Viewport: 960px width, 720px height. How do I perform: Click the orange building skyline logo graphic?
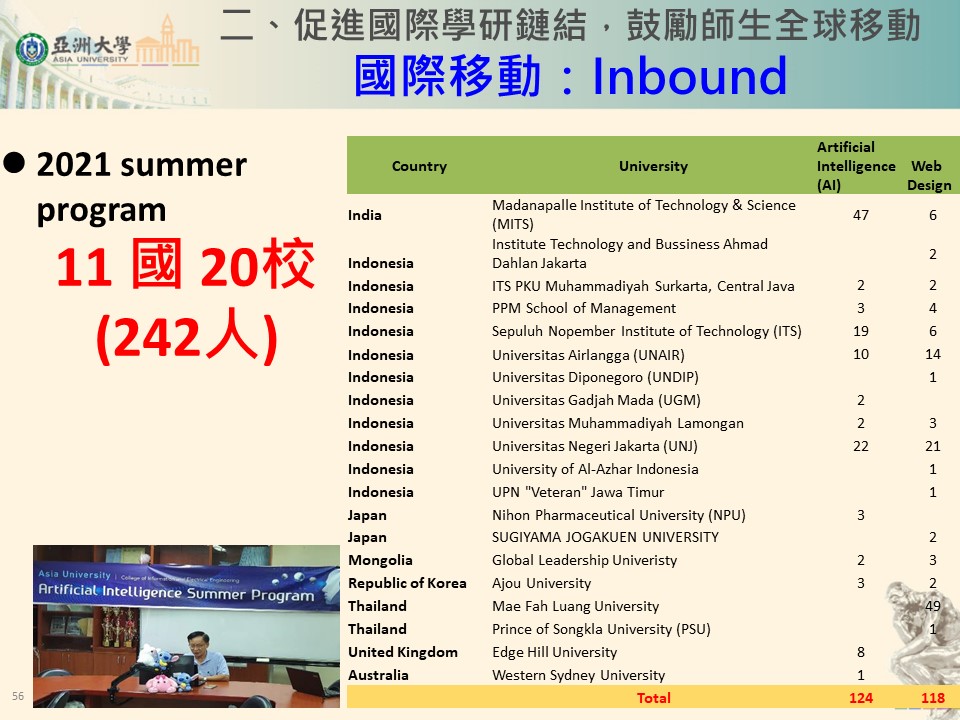(x=167, y=40)
